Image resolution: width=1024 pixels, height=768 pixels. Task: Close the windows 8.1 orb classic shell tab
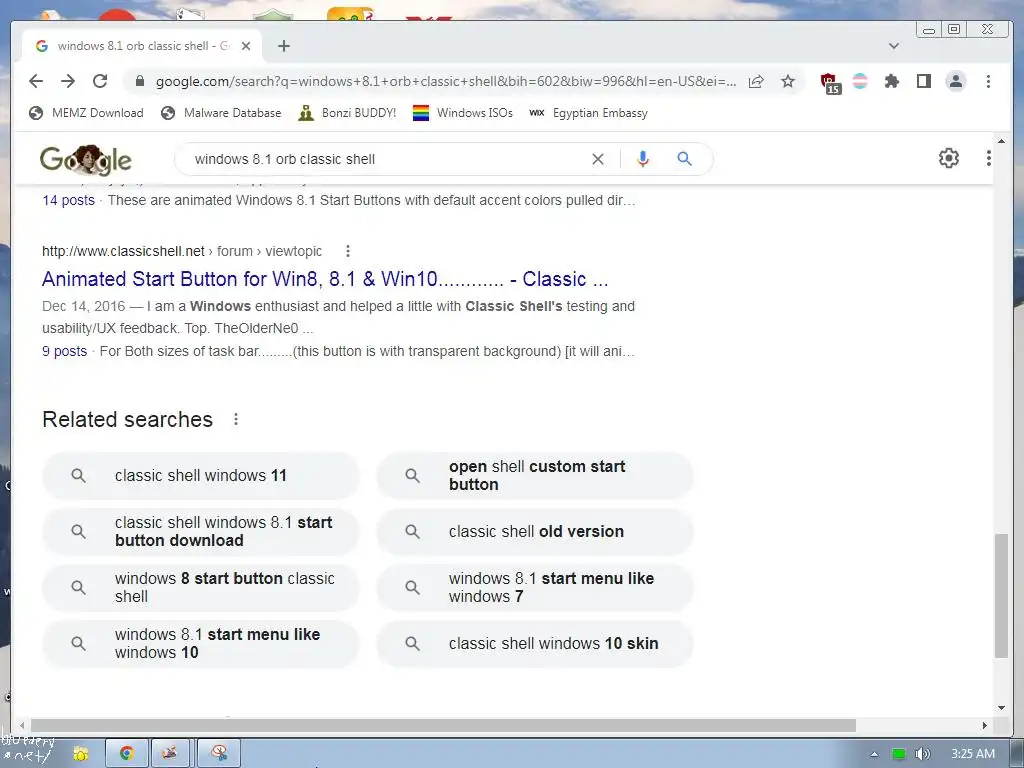pos(246,46)
